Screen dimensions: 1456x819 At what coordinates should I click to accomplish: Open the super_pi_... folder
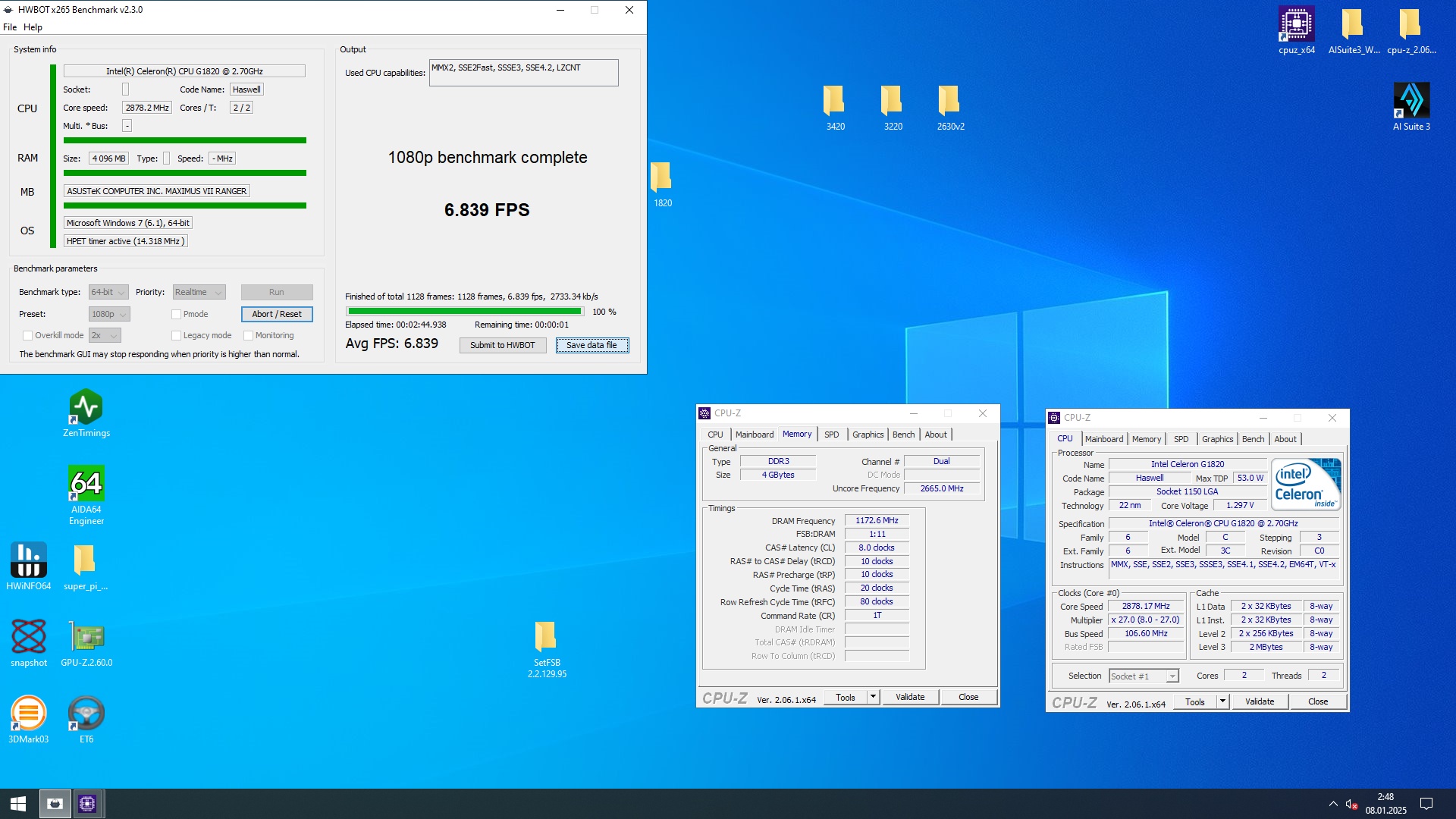coord(86,566)
